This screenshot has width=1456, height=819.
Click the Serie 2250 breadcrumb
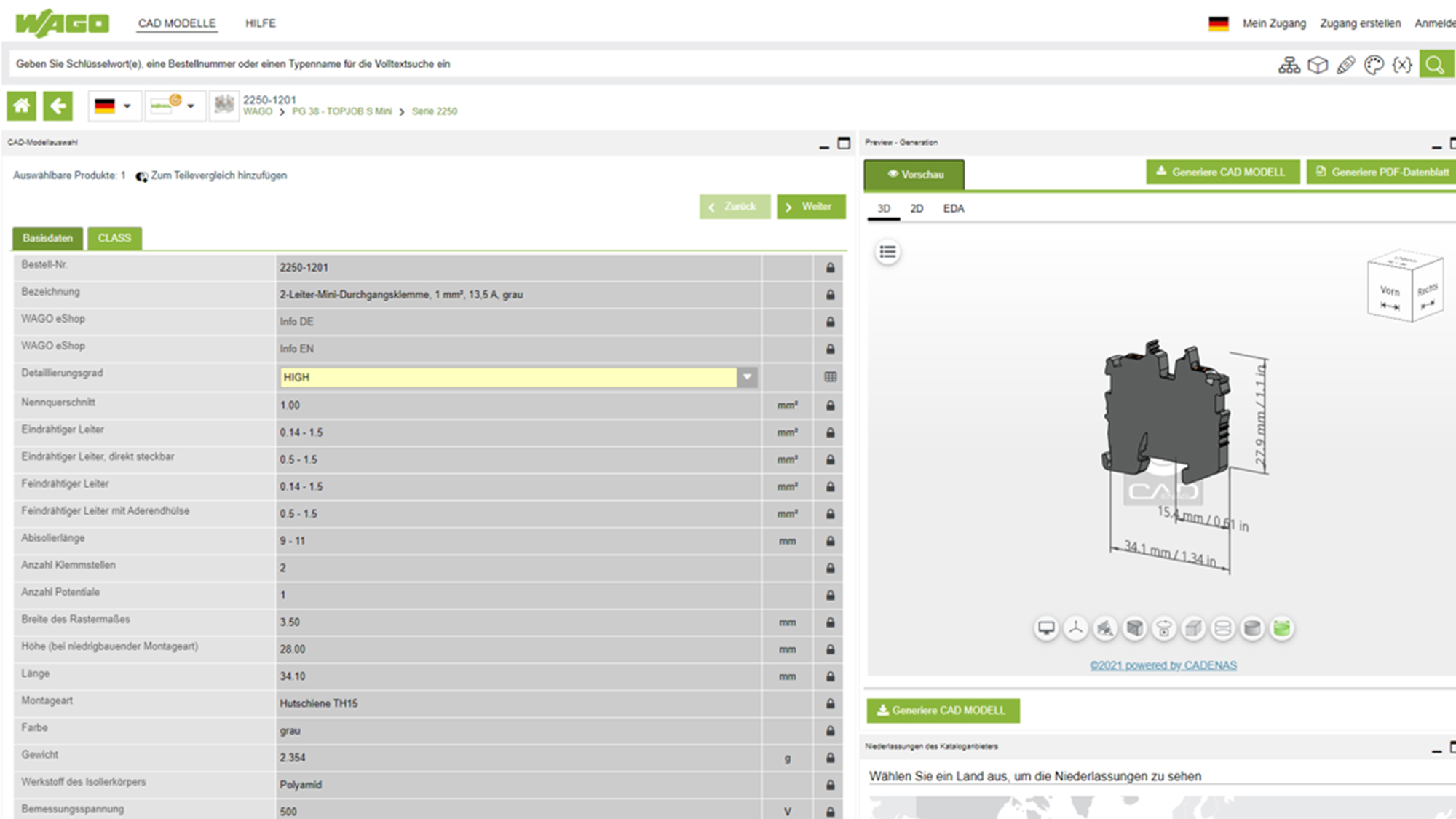(x=434, y=111)
